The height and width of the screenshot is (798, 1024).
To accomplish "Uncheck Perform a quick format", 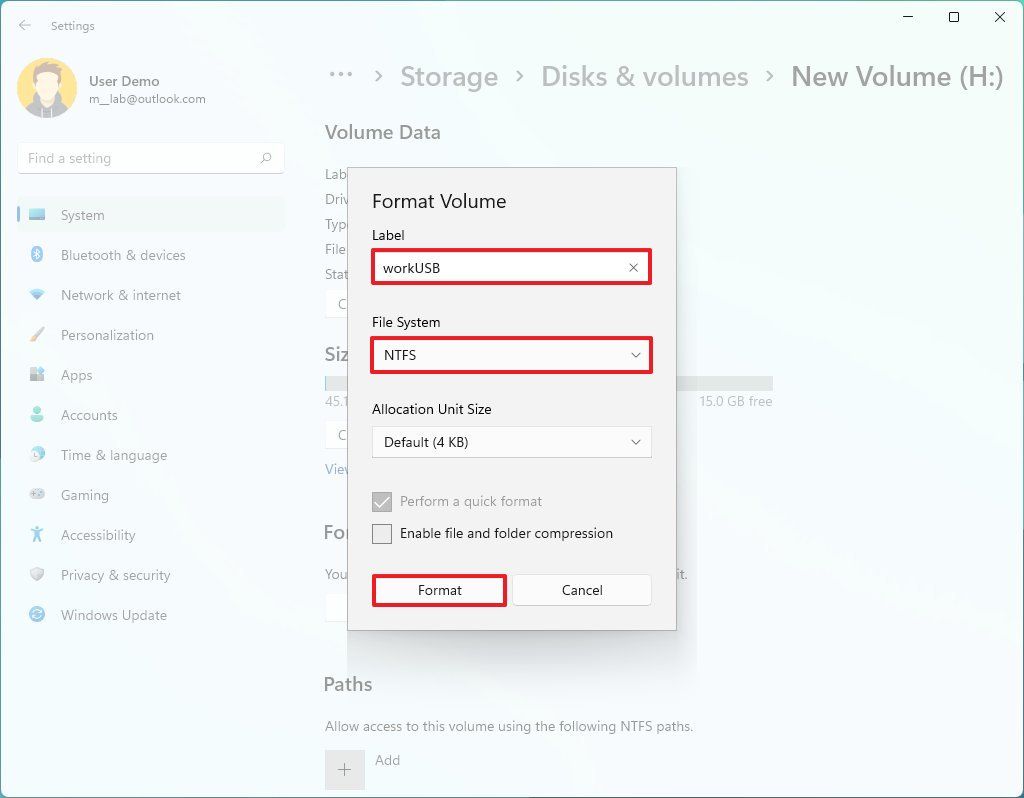I will (381, 501).
